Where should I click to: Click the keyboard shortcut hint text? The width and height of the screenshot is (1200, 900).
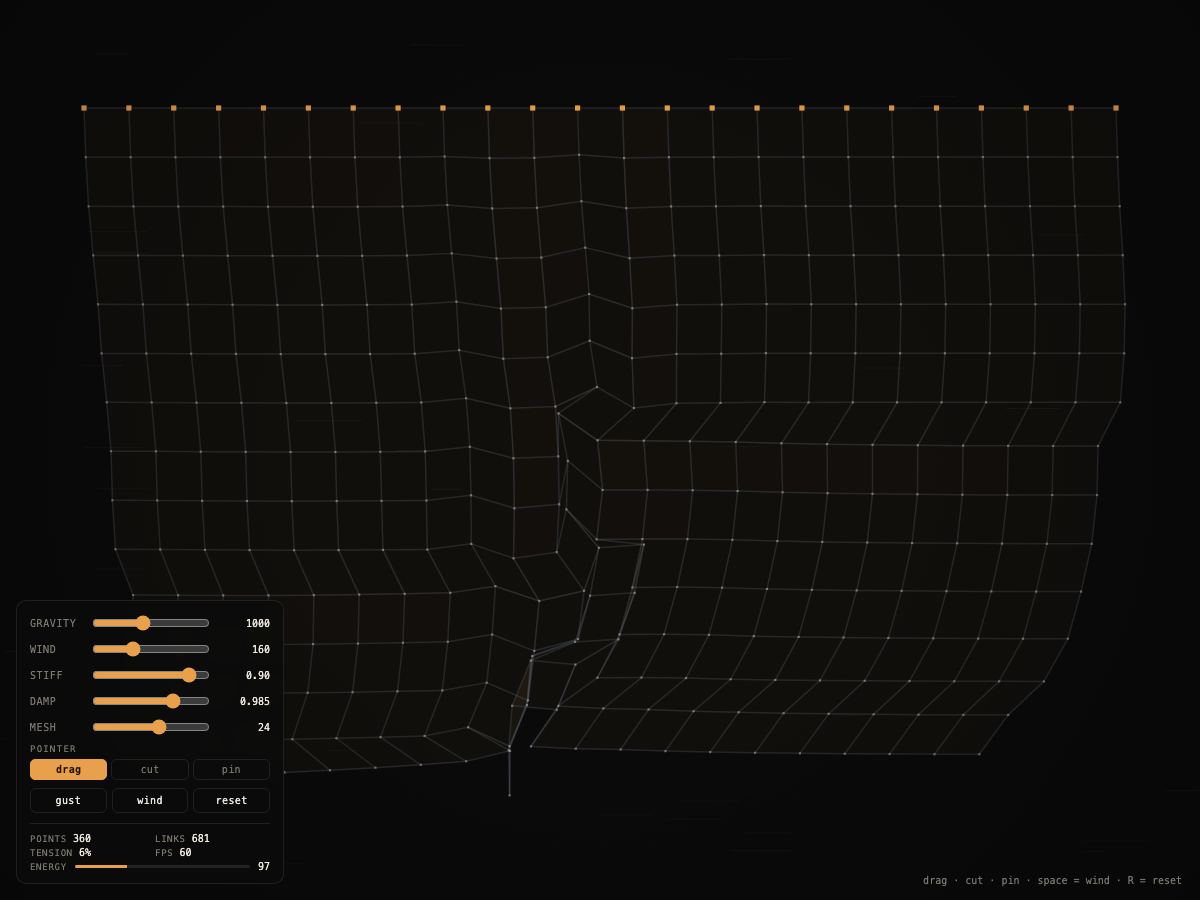1052,881
